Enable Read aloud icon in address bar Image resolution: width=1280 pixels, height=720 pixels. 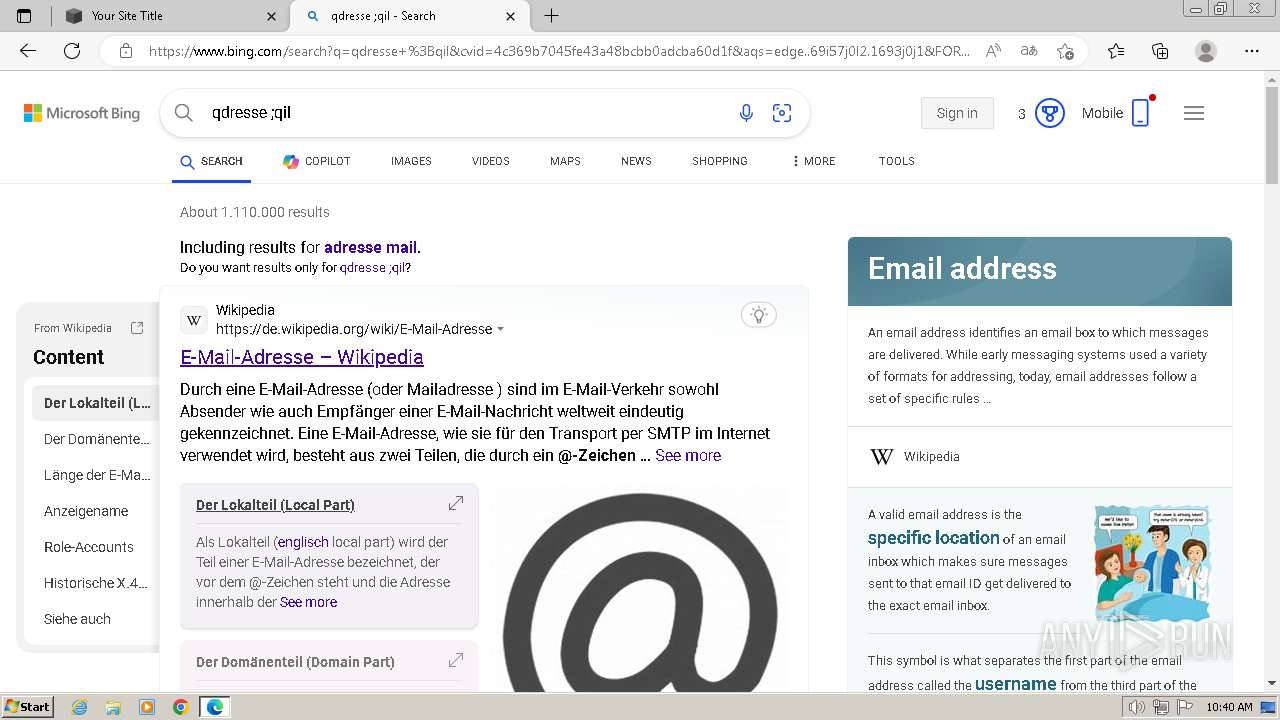993,51
